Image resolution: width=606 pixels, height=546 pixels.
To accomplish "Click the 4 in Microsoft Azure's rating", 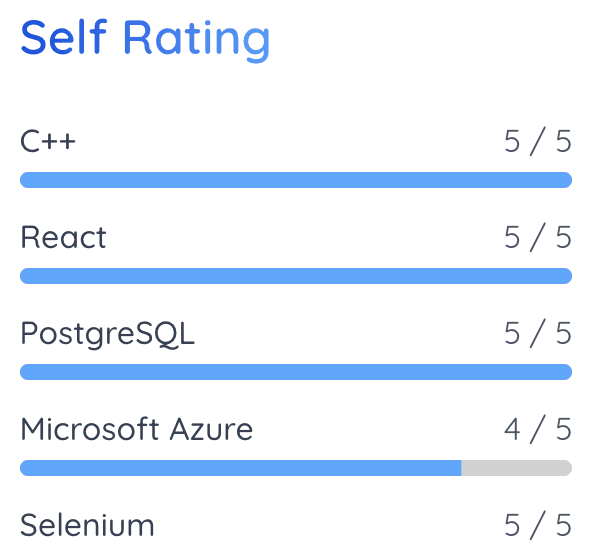I will 512,429.
